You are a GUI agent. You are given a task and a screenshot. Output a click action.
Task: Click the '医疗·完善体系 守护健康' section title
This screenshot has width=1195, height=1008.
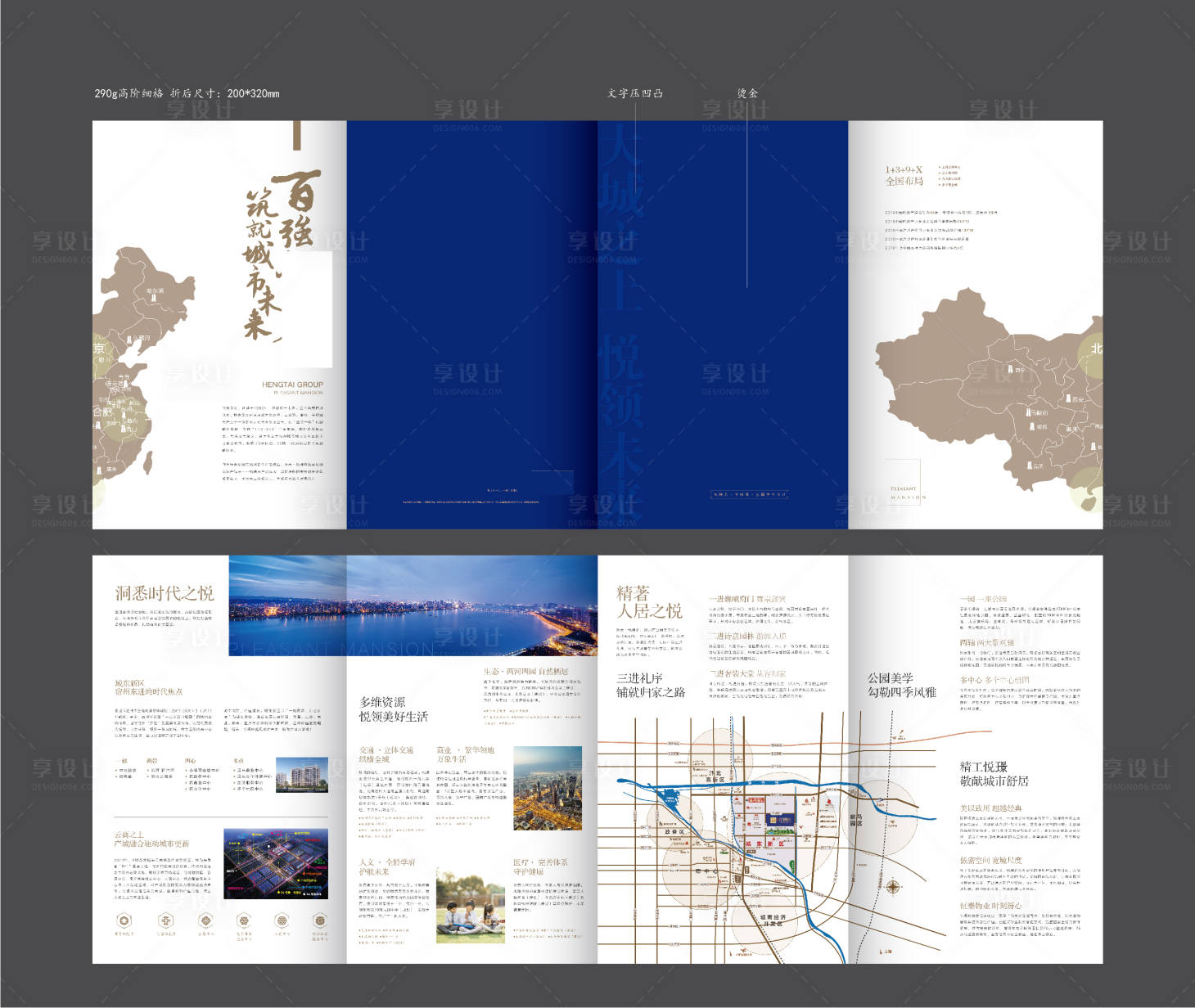[x=540, y=866]
